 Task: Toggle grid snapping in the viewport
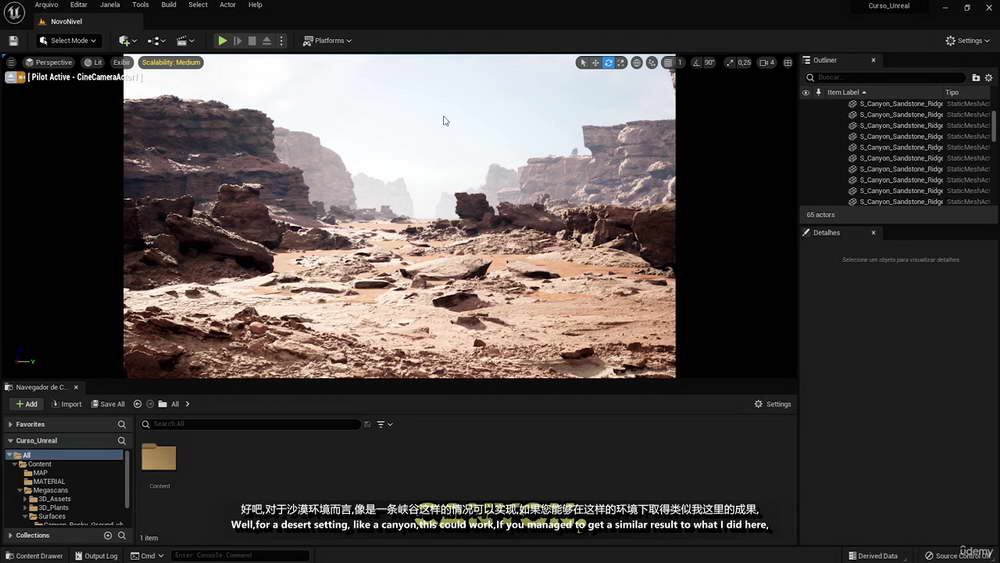[x=668, y=62]
